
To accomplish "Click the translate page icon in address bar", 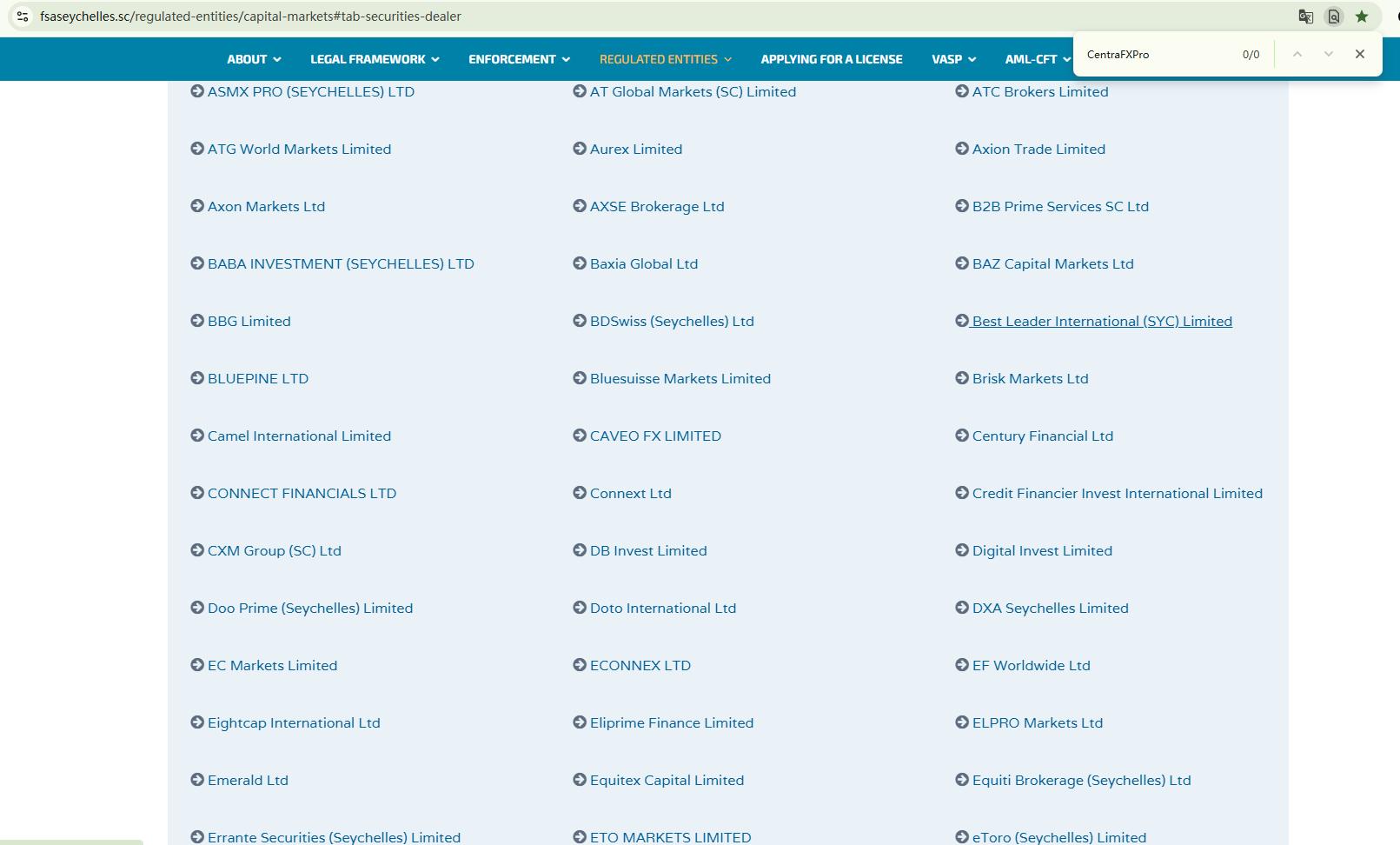I will (1305, 17).
